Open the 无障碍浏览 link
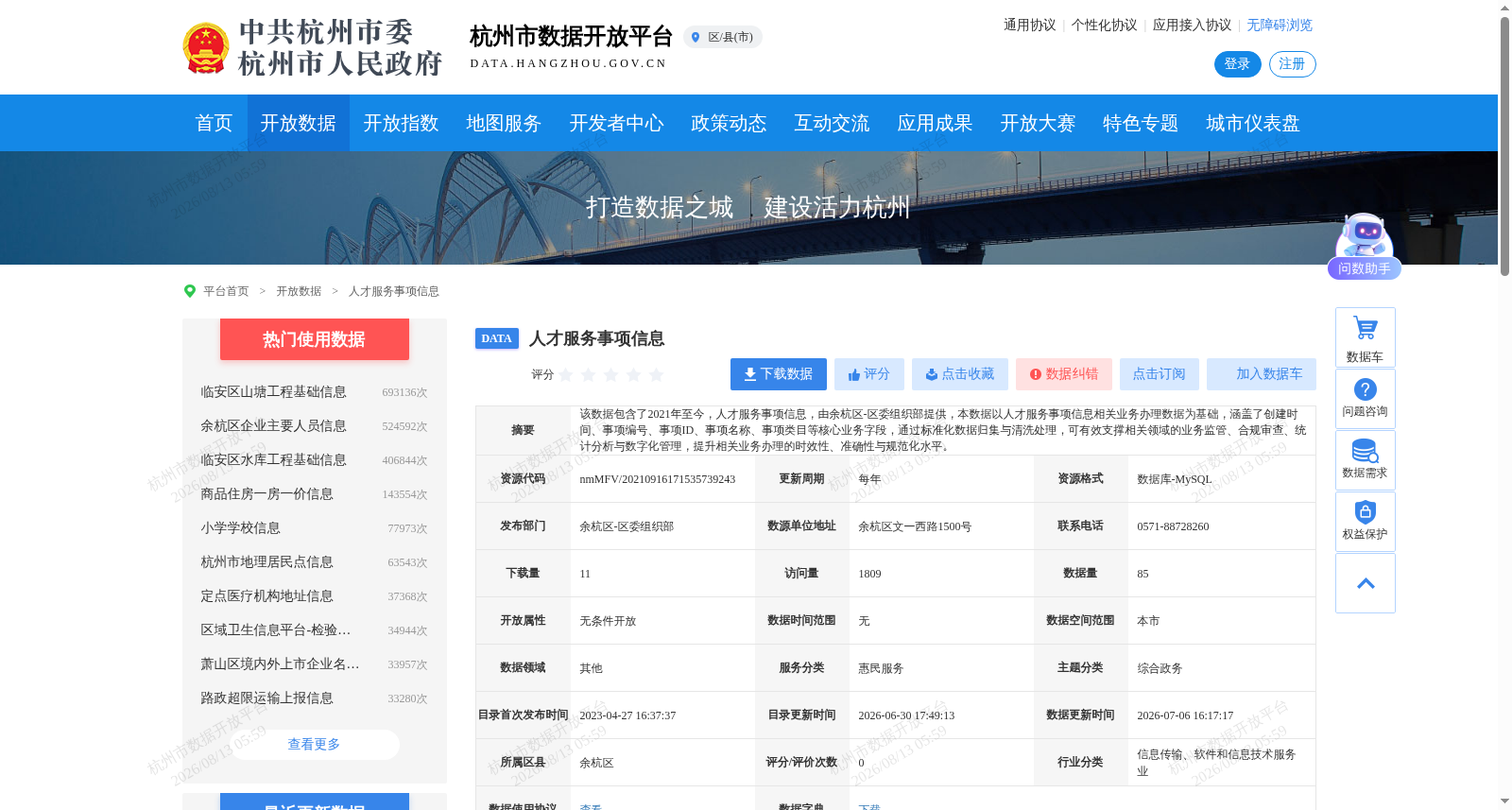 pos(1280,26)
